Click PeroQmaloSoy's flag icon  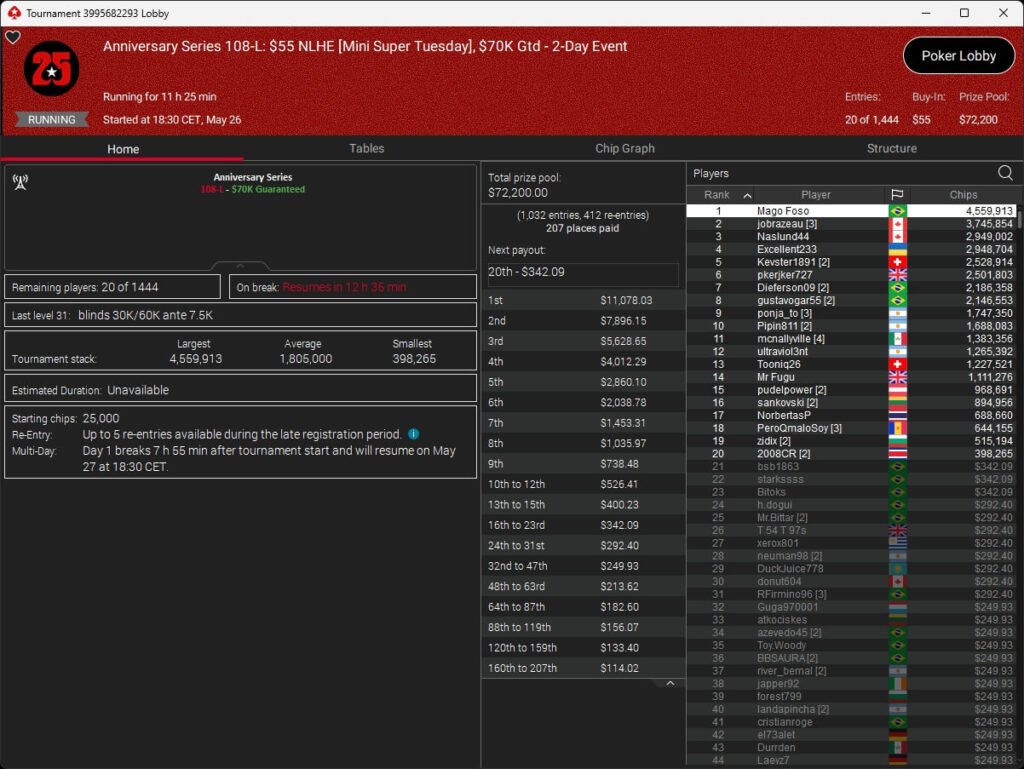[x=897, y=428]
